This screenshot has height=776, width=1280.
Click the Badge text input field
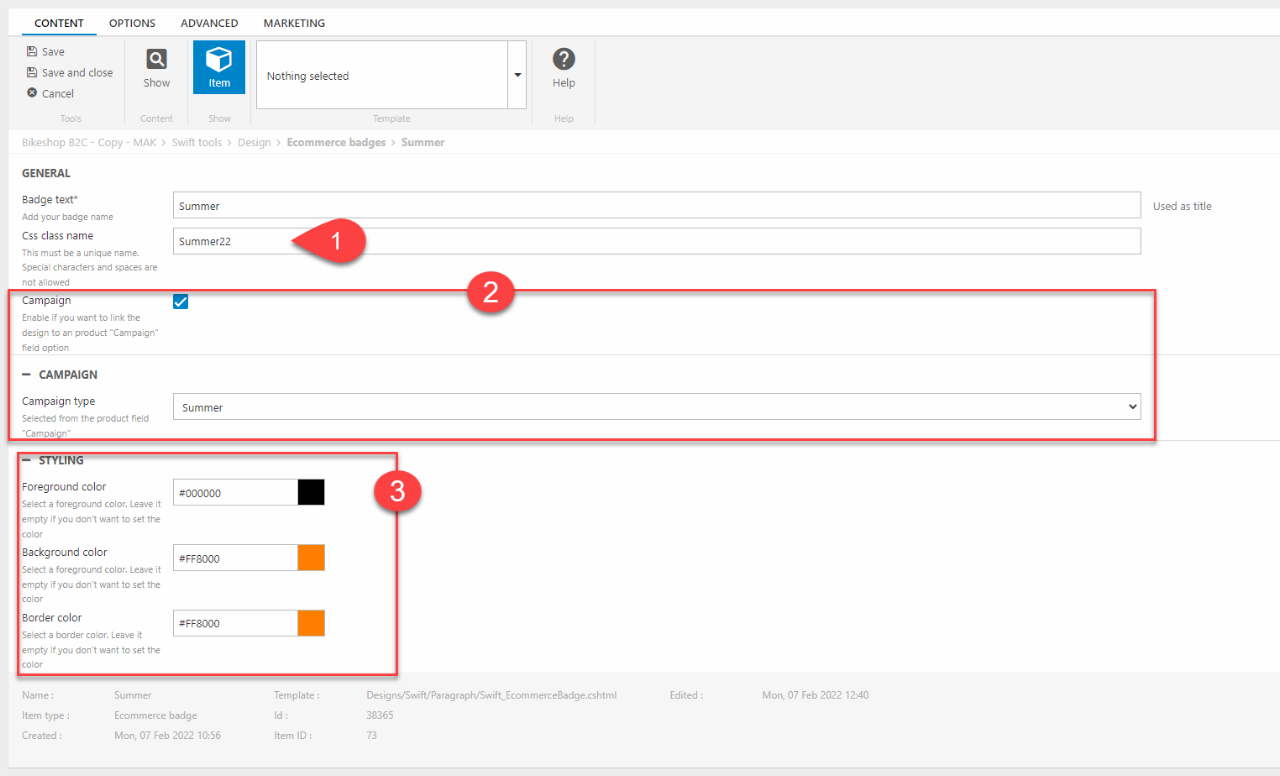tap(656, 205)
